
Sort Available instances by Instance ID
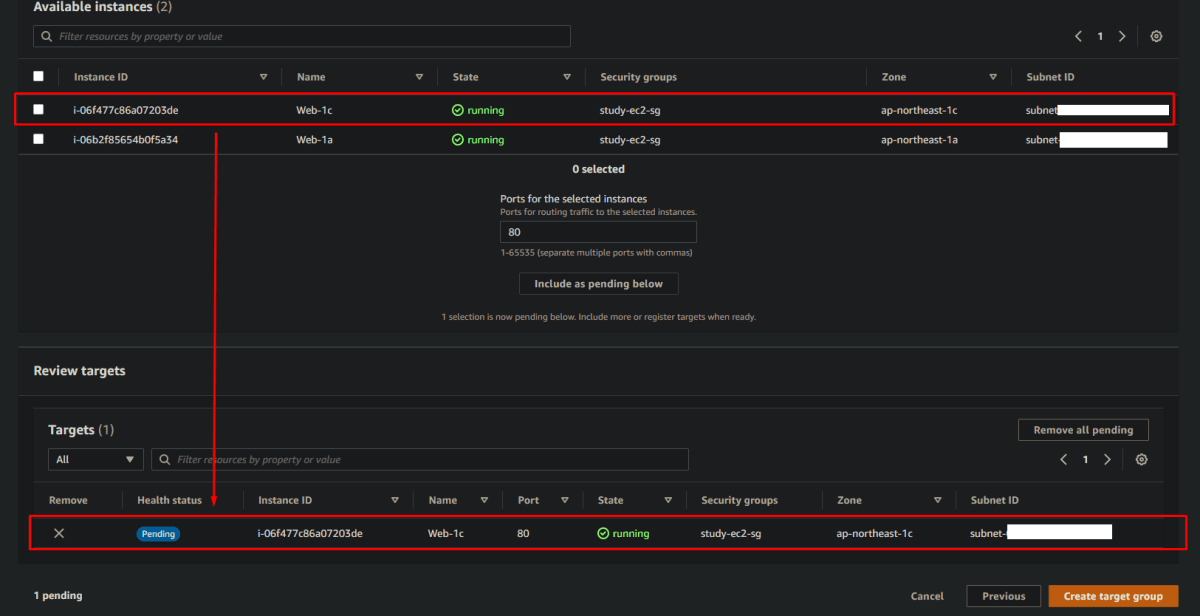(264, 77)
